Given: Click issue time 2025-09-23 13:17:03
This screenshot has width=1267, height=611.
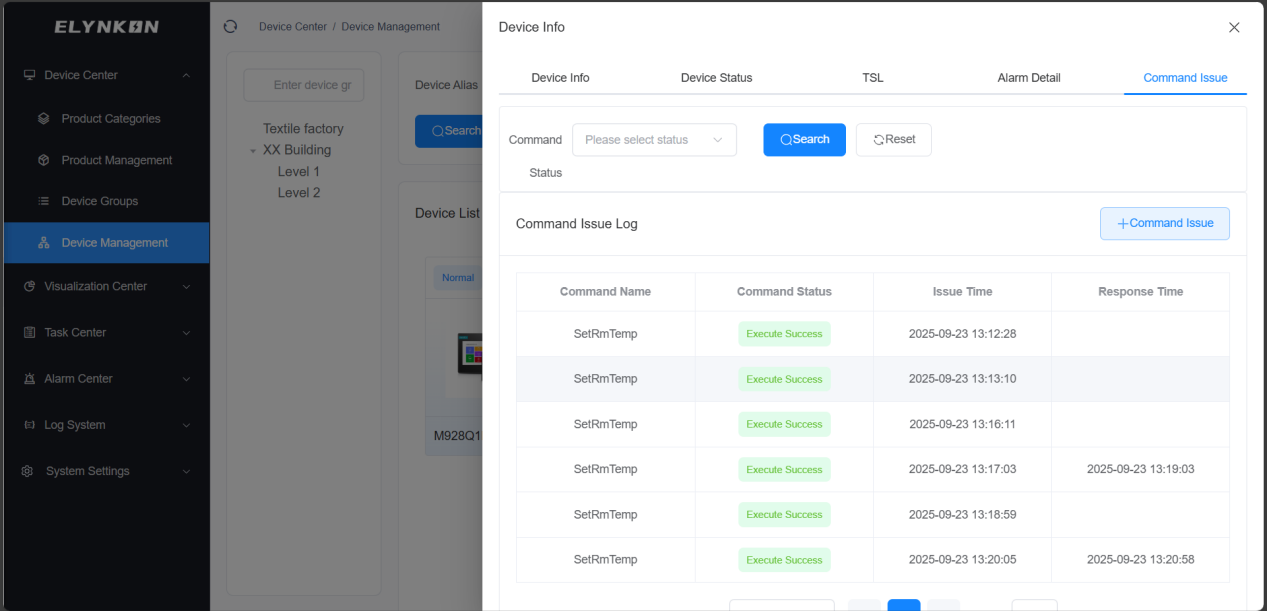Looking at the screenshot, I should tap(962, 469).
